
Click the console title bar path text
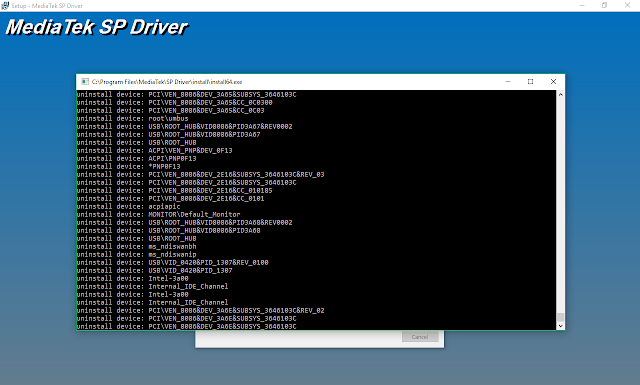tap(167, 82)
